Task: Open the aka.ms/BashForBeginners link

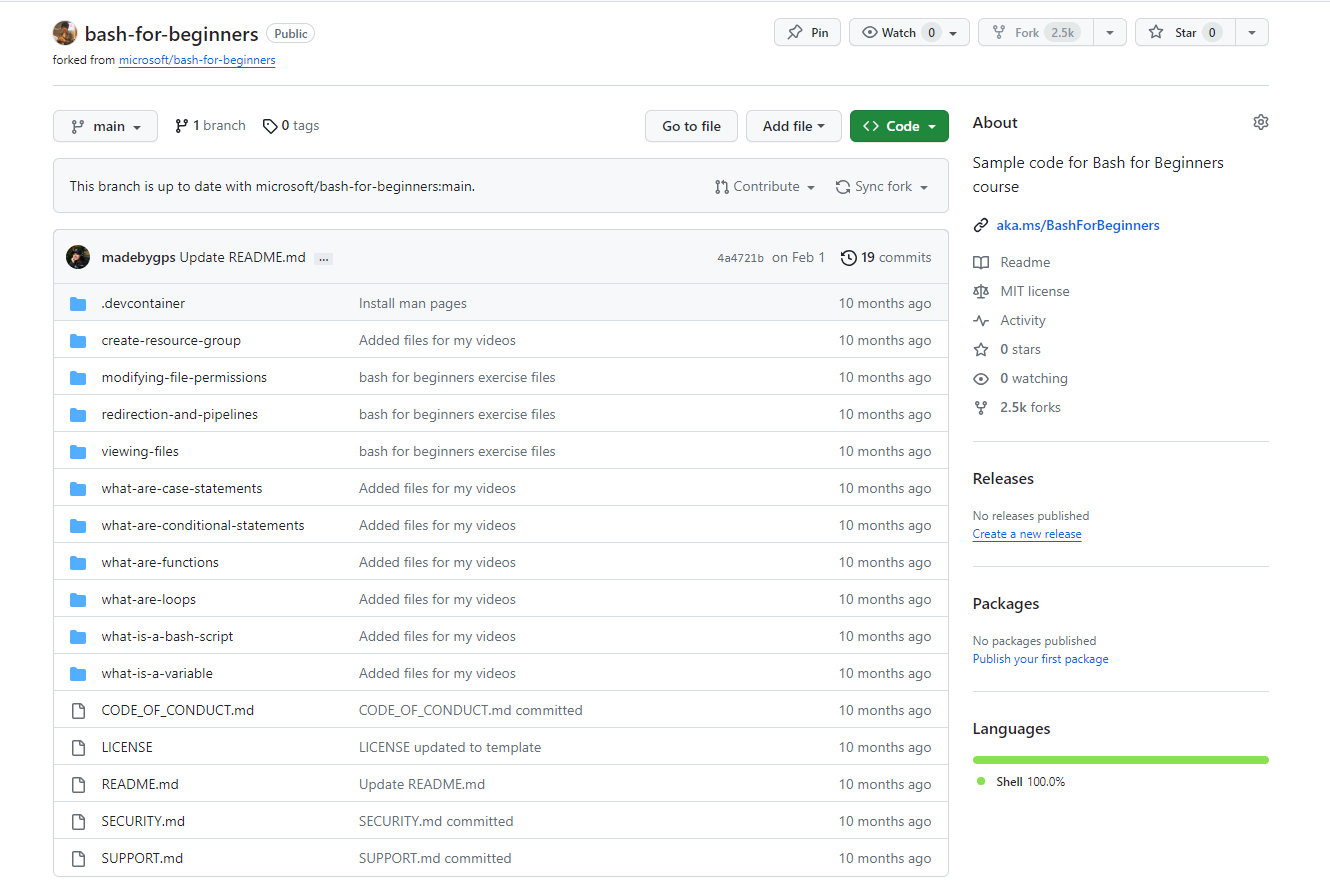Action: [x=1078, y=225]
